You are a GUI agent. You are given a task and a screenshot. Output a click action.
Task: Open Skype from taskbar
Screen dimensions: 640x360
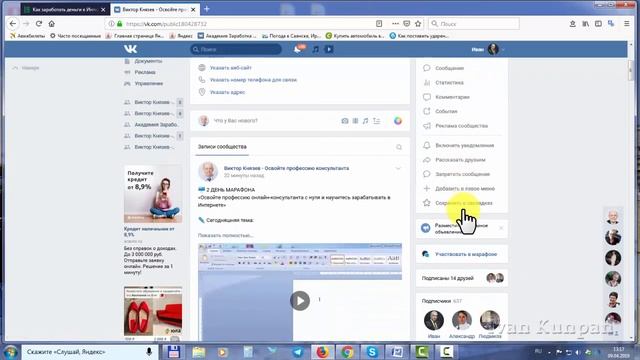pyautogui.click(x=372, y=352)
